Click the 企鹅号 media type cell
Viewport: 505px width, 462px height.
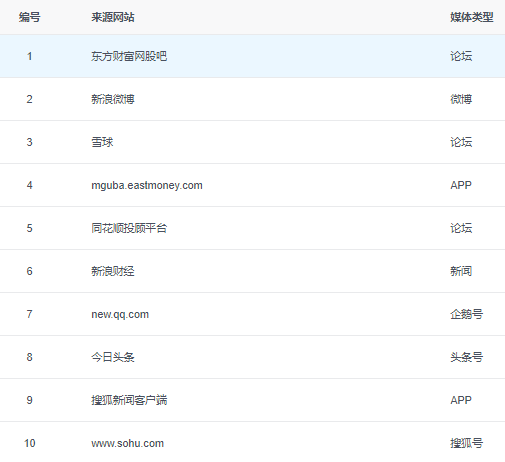(466, 314)
